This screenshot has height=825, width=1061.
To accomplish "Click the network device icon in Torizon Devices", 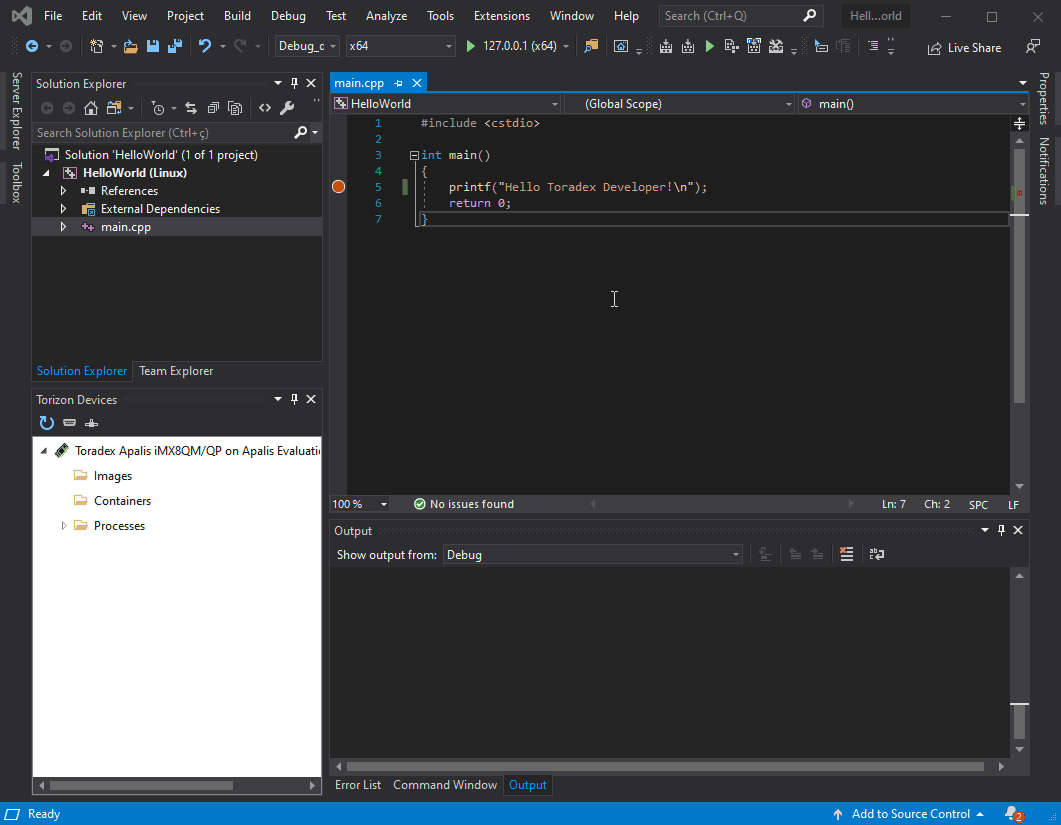I will pyautogui.click(x=91, y=423).
